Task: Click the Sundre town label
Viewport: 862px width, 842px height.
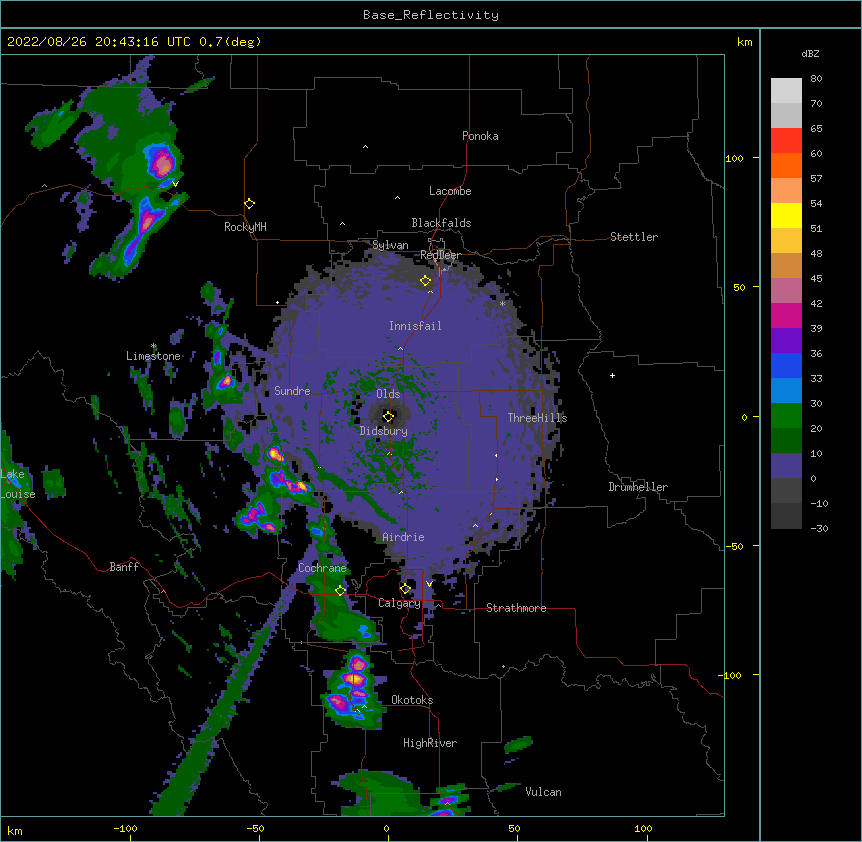Action: coord(292,391)
